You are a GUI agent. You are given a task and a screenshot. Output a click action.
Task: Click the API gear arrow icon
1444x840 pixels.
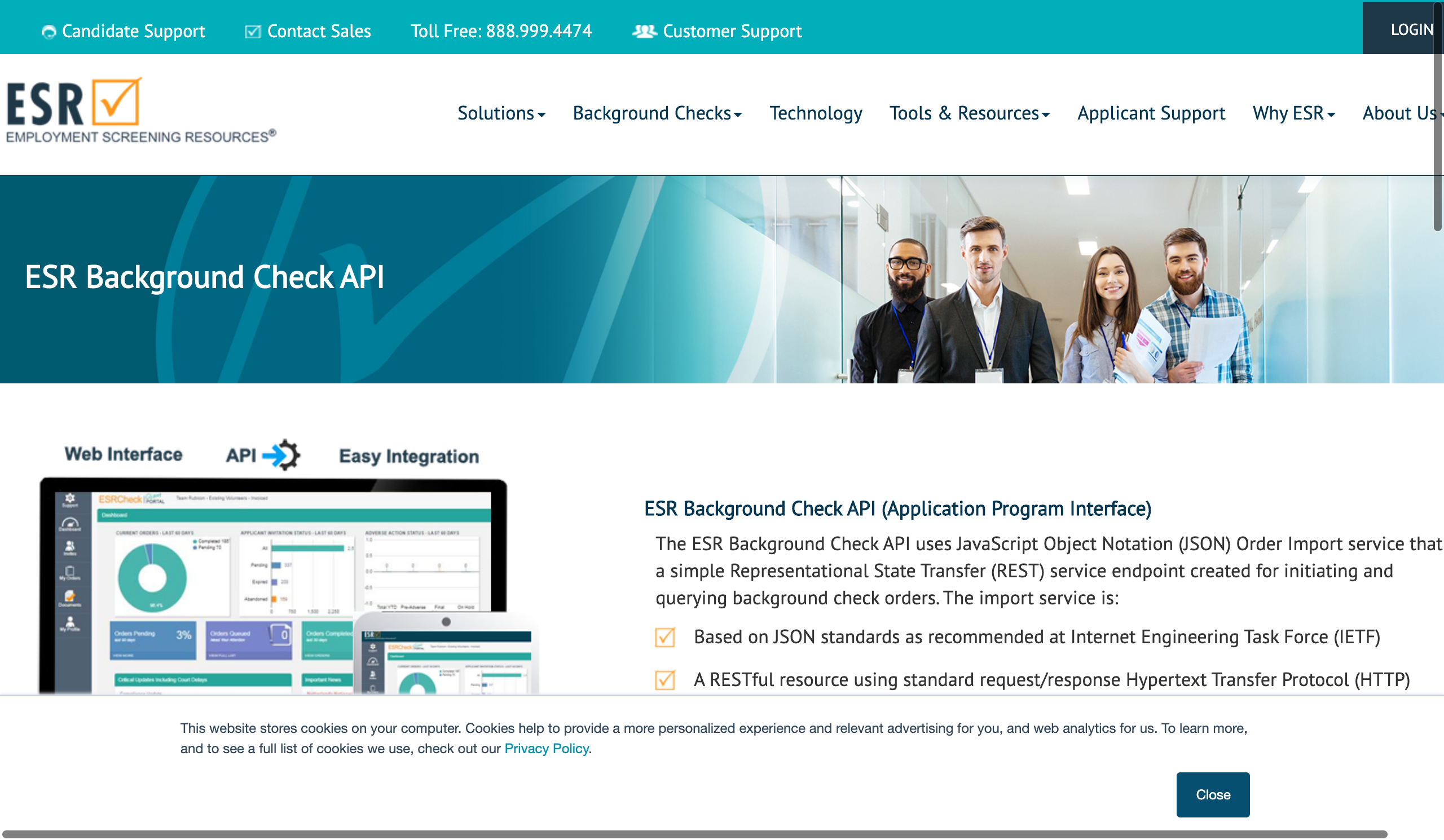281,455
